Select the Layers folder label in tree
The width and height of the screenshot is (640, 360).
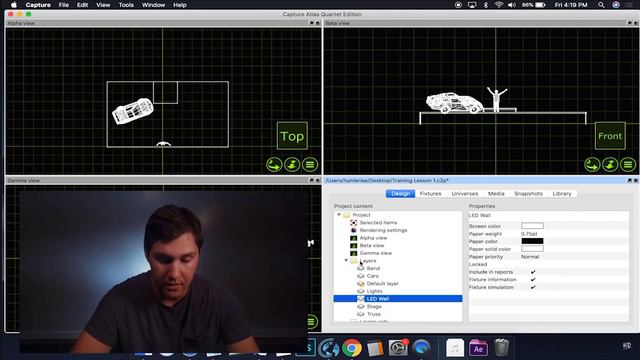(x=368, y=260)
